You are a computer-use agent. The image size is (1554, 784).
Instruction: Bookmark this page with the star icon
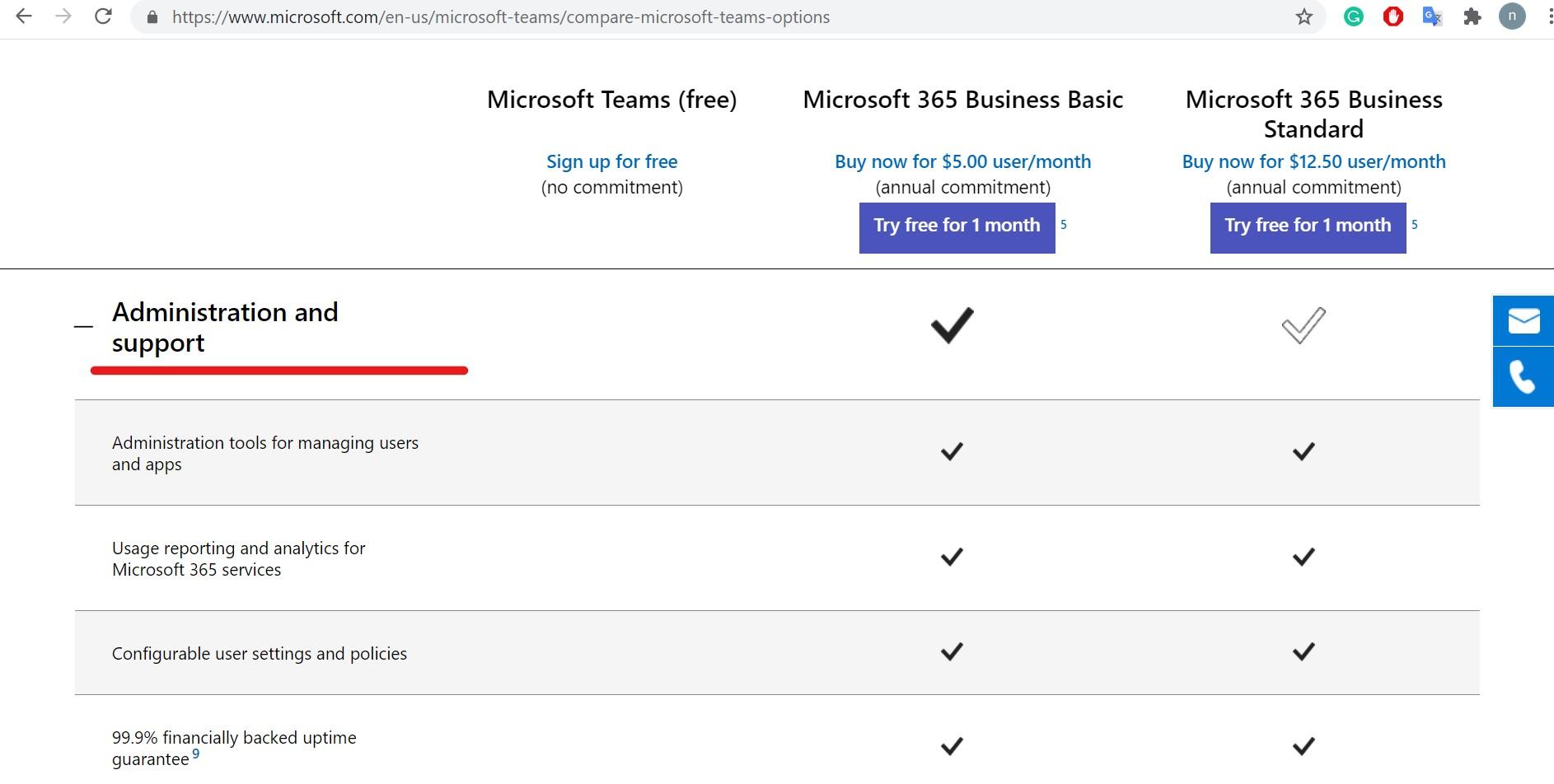click(1304, 16)
